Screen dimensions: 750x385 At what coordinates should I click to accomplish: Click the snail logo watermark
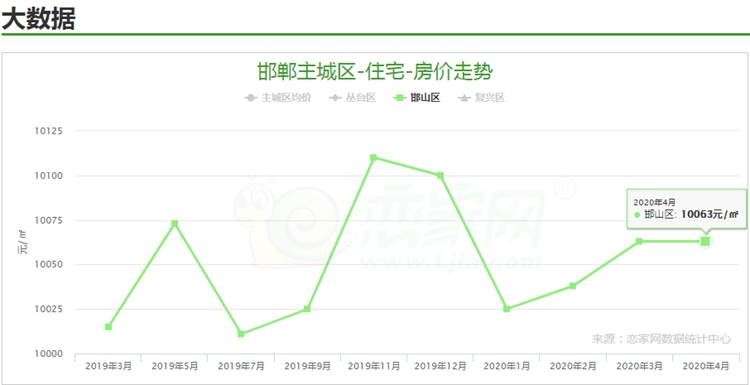pyautogui.click(x=287, y=220)
